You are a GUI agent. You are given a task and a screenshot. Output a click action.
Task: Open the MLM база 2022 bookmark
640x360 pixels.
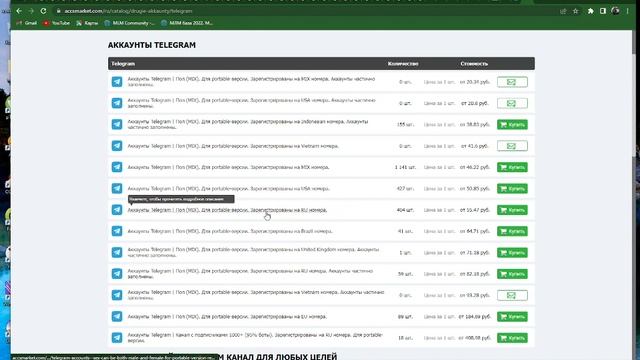click(x=187, y=23)
